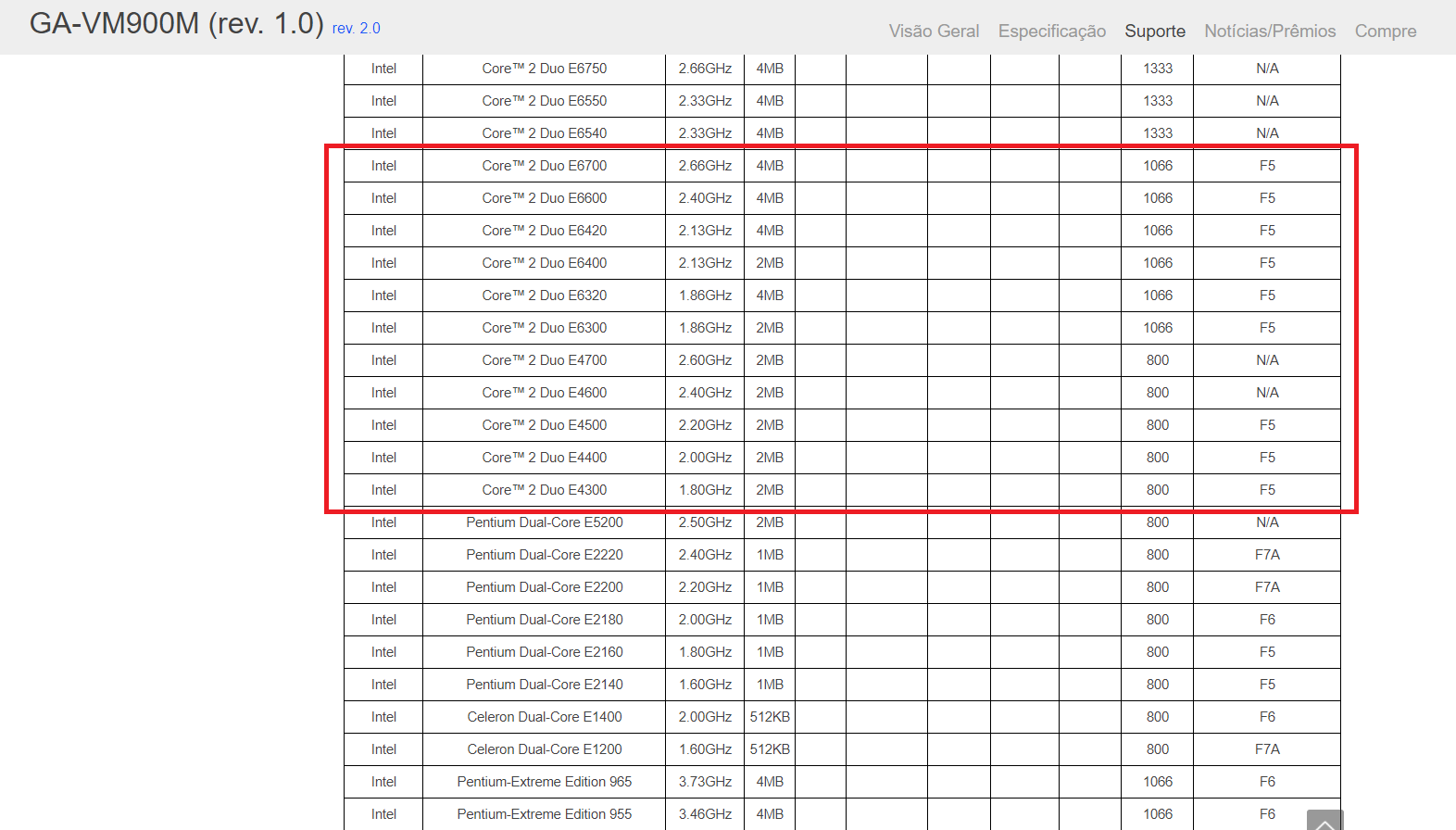The image size is (1456, 830).
Task: Click Intel vendor cell in E2140 row
Action: [x=383, y=685]
